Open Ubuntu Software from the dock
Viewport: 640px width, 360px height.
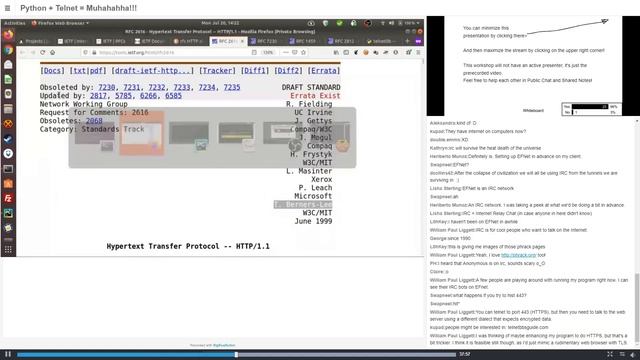(8, 184)
